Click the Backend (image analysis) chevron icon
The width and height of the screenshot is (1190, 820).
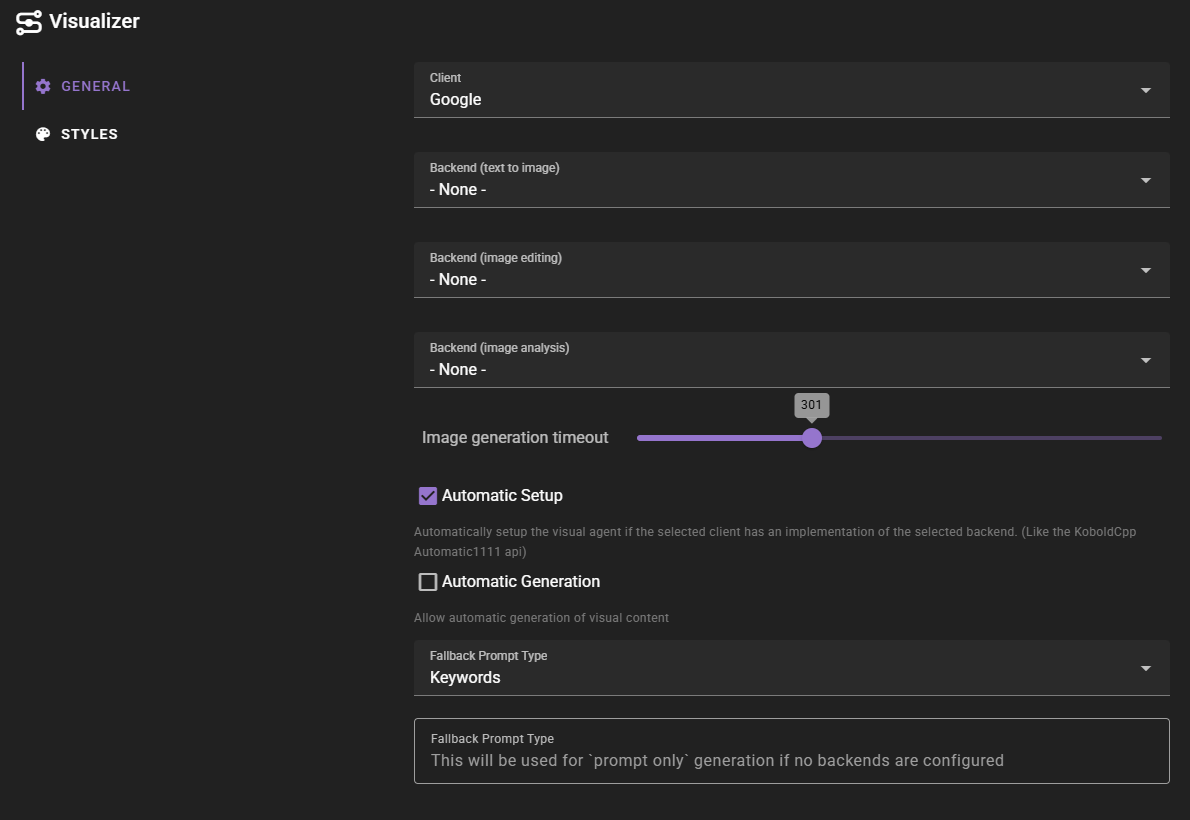tap(1146, 359)
